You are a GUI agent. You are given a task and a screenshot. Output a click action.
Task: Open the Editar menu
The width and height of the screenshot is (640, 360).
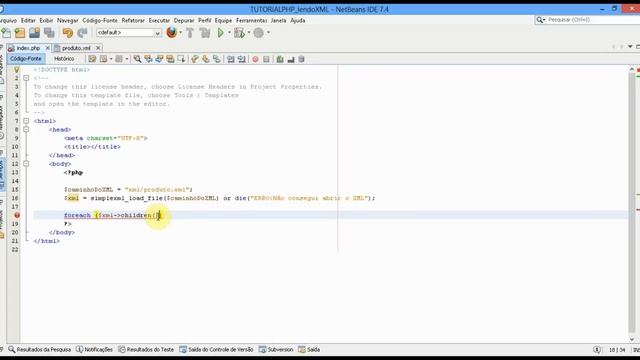click(x=28, y=20)
